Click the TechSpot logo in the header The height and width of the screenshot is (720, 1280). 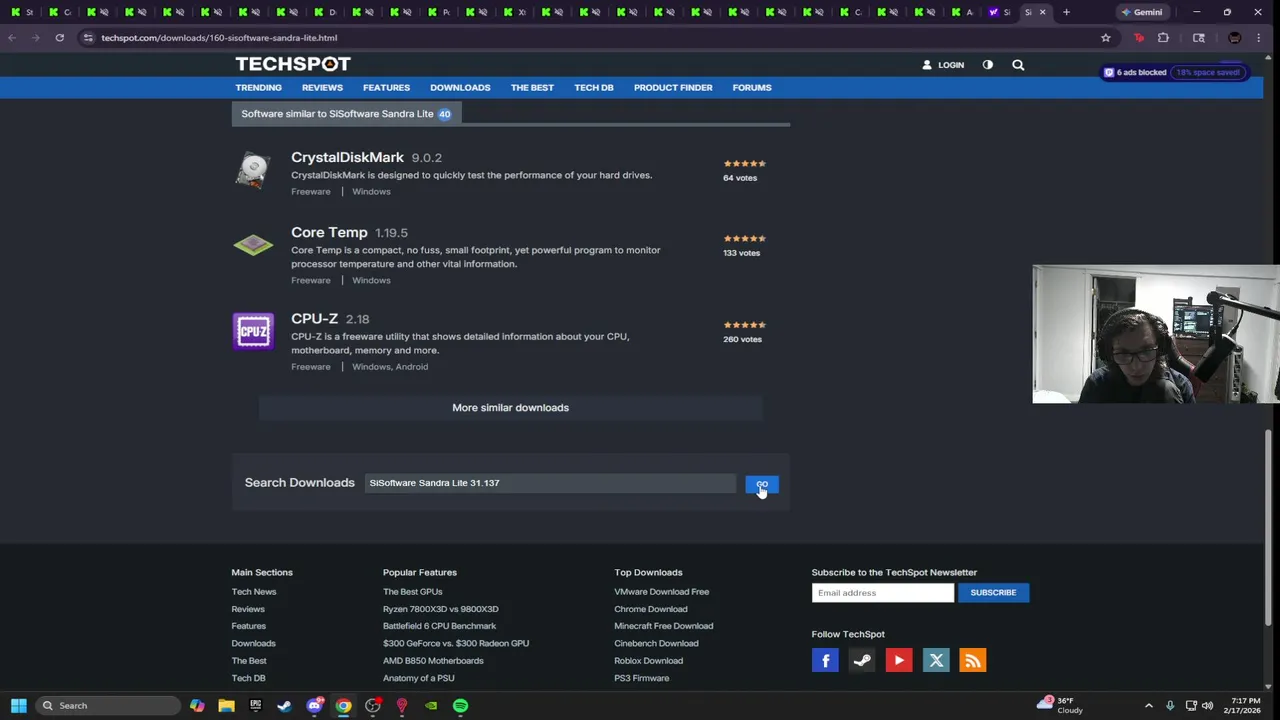click(293, 64)
